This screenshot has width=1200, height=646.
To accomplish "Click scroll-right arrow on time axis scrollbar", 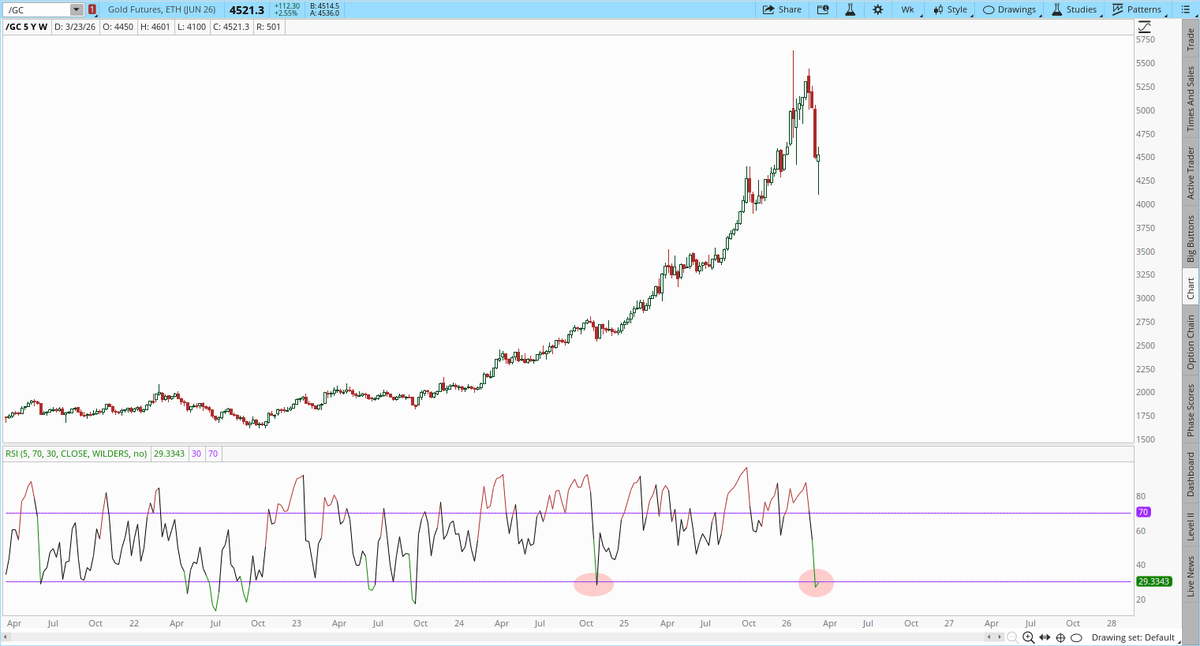I will [x=1000, y=637].
